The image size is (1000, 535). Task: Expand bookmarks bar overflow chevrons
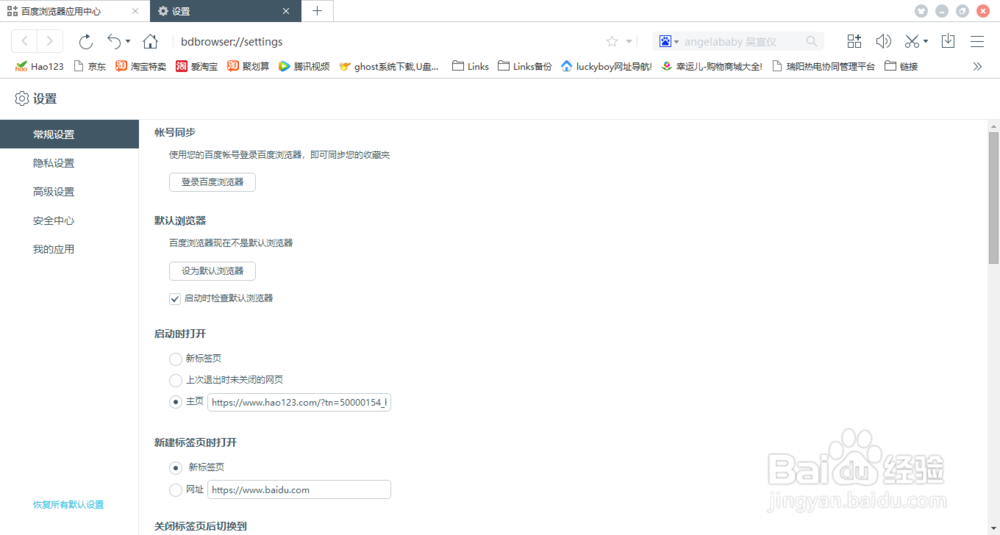tap(977, 66)
